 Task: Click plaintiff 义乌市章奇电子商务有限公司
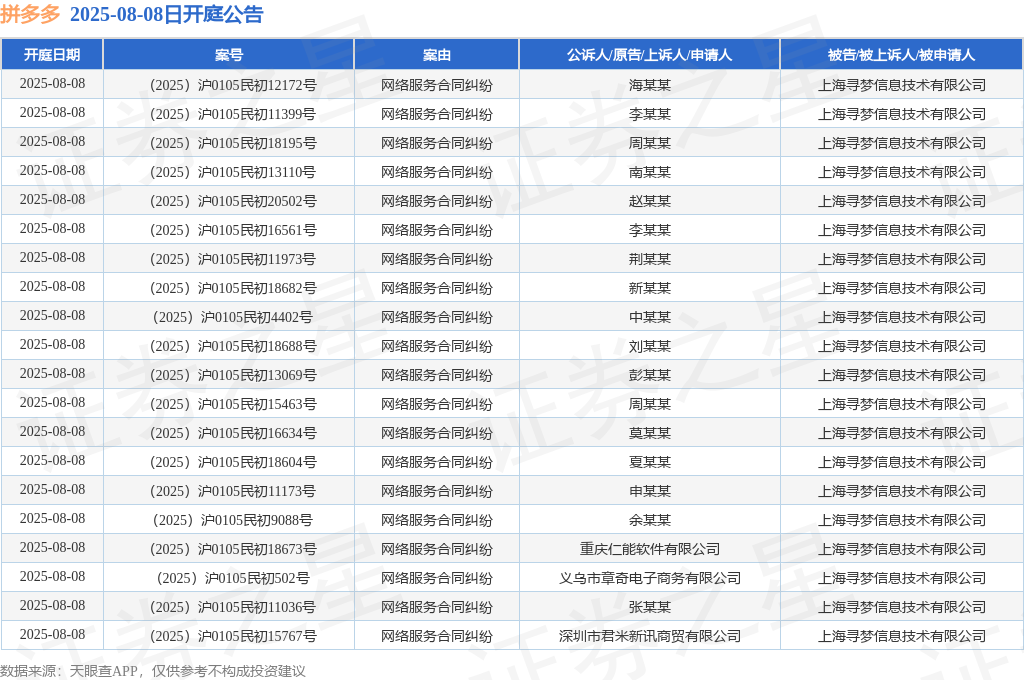[x=649, y=578]
